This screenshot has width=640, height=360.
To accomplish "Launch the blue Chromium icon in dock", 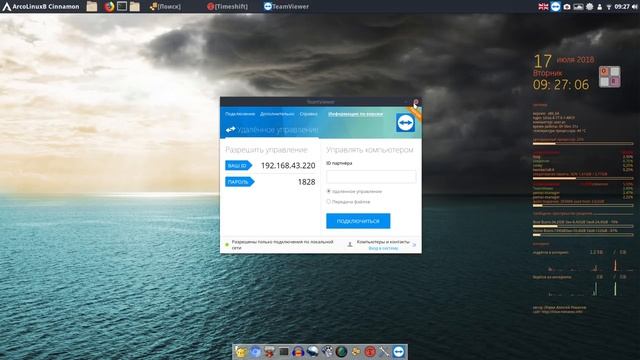I will point(256,351).
